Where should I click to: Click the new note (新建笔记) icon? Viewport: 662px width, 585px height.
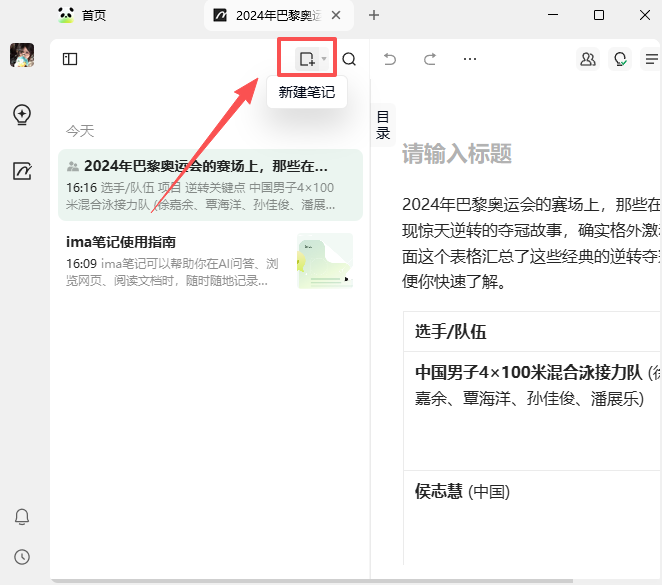[307, 59]
